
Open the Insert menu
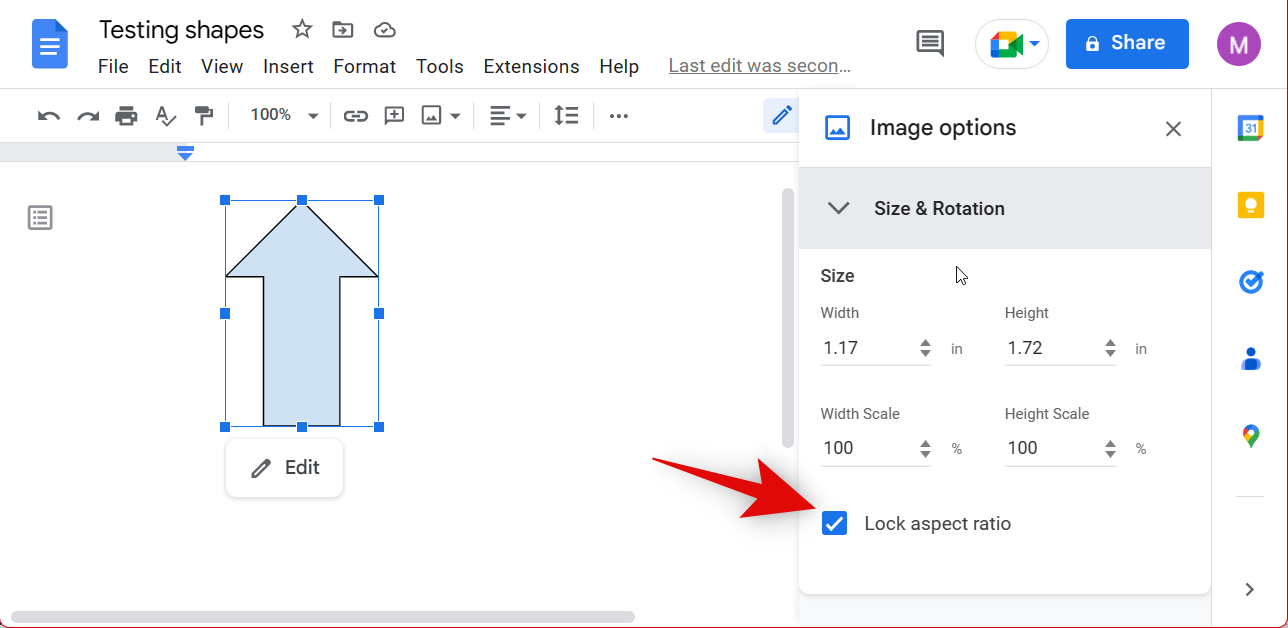[288, 67]
